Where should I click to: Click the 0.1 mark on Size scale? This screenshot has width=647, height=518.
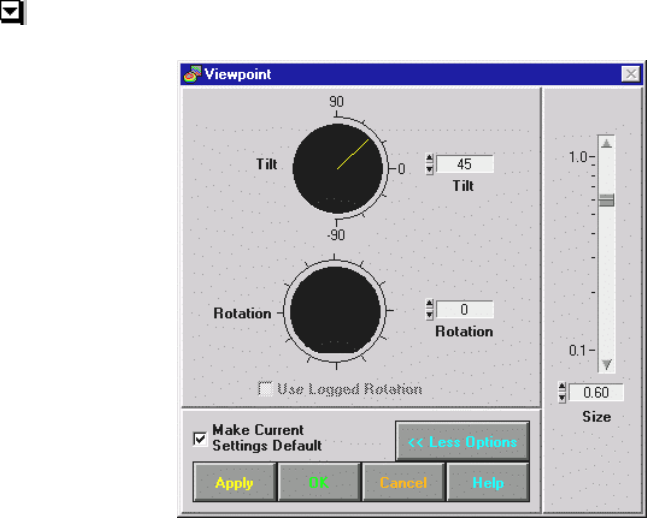pos(578,350)
